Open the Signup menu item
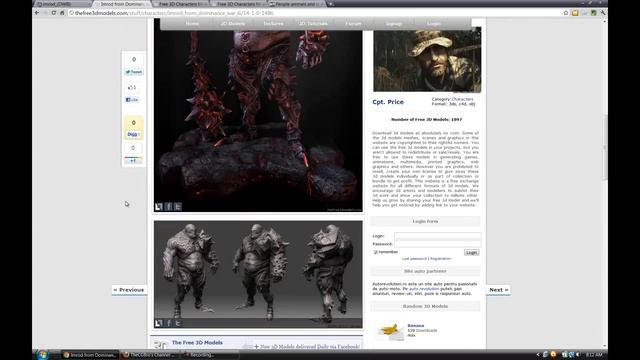This screenshot has width=640, height=360. click(394, 24)
